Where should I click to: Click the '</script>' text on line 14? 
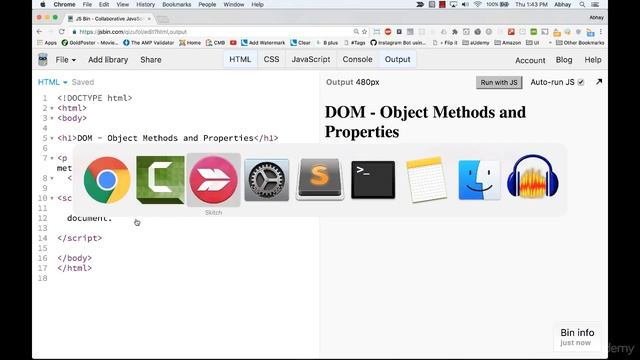point(80,238)
